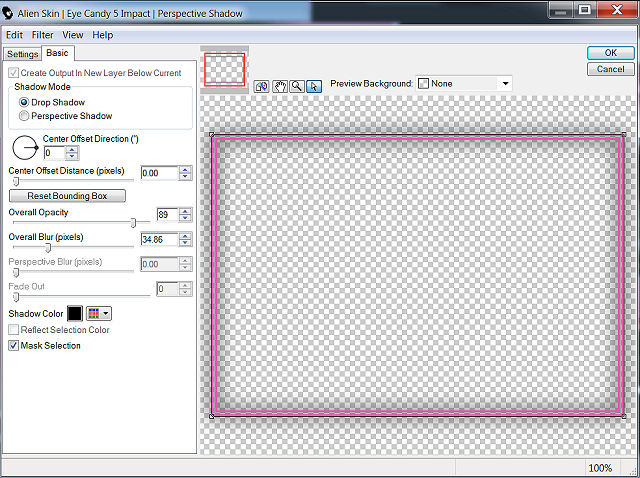Open the Help menu
Image resolution: width=640 pixels, height=478 pixels.
(102, 35)
